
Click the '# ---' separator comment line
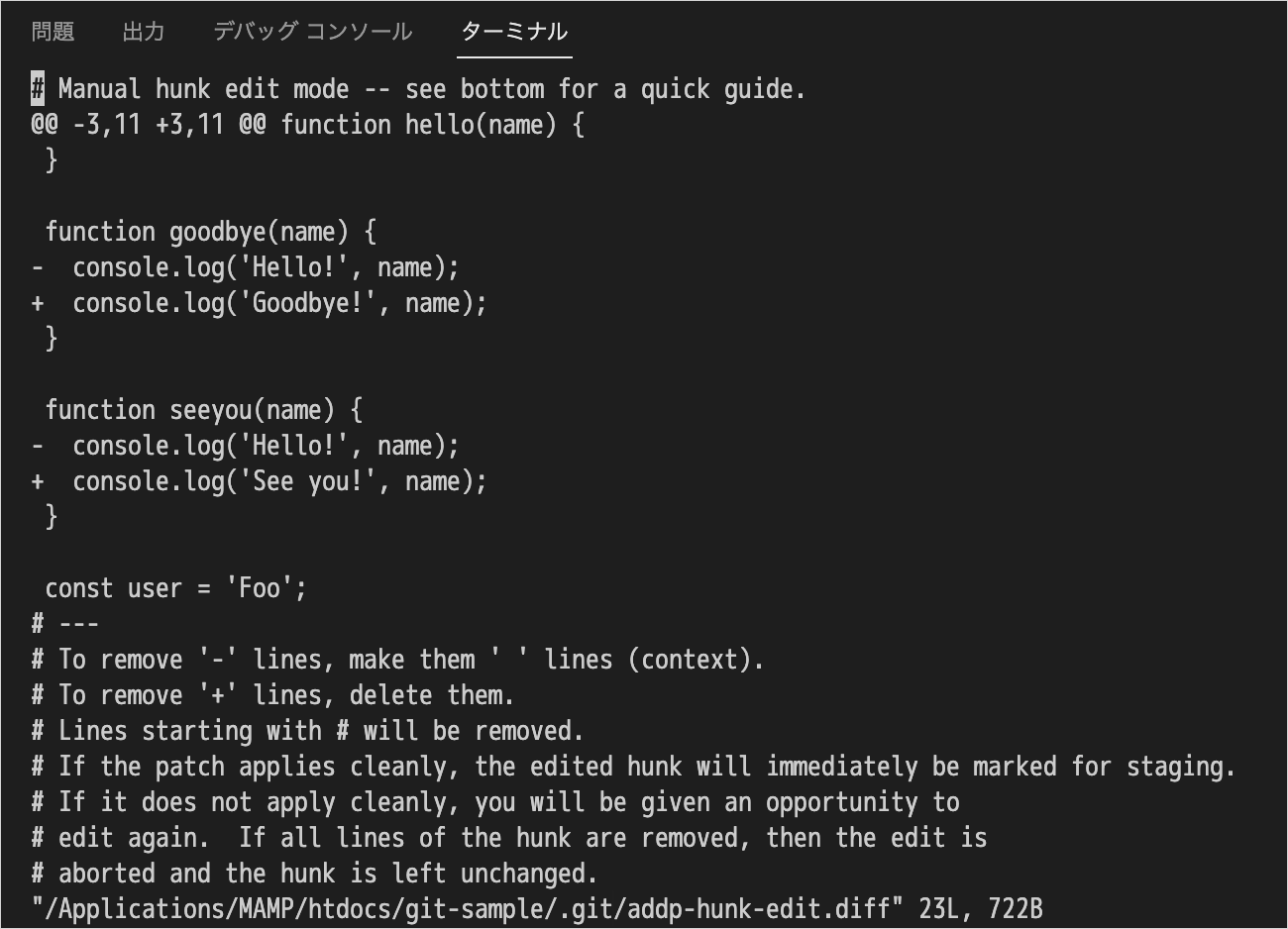(x=64, y=624)
